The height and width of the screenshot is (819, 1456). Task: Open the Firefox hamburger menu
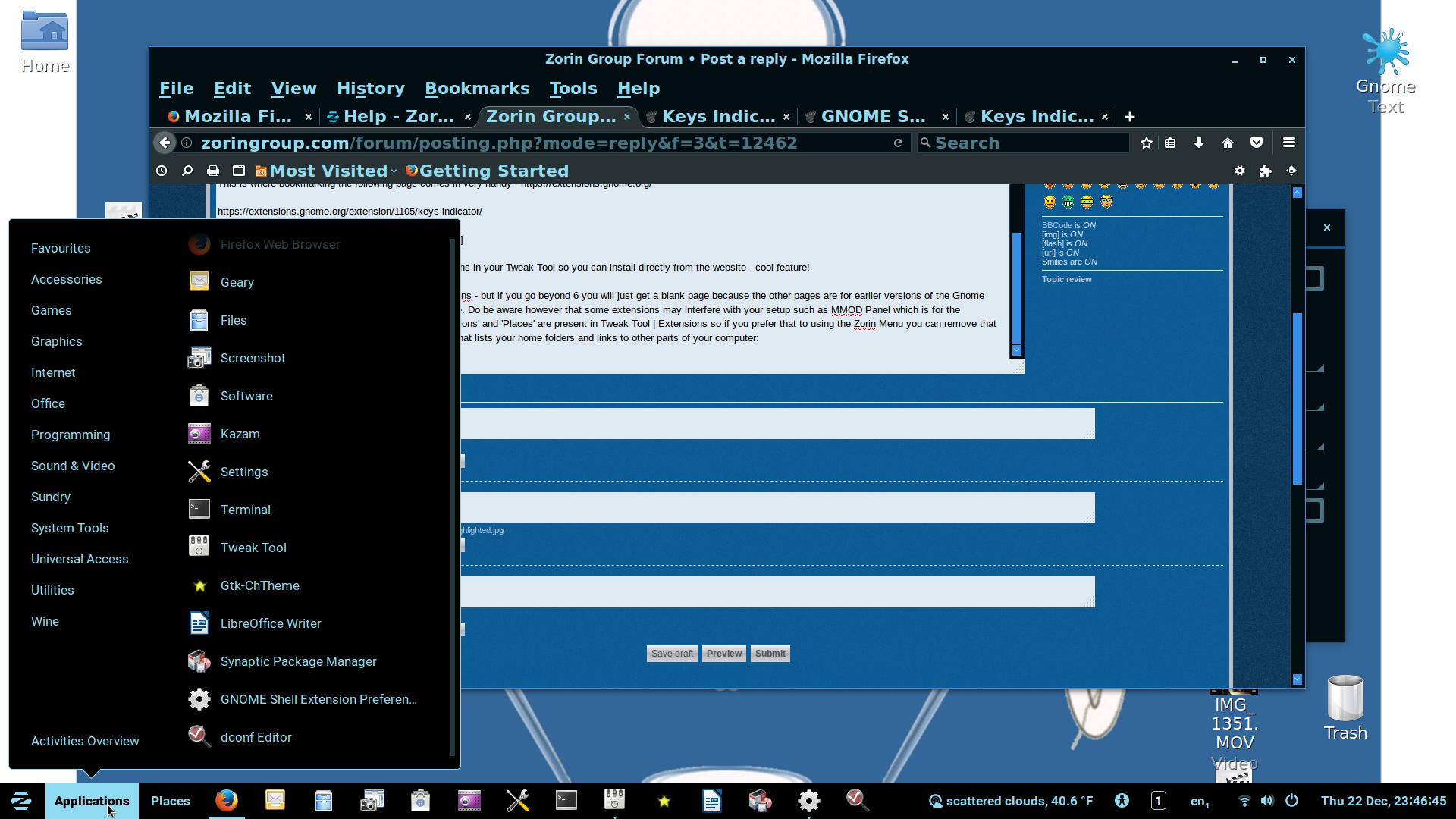point(1288,143)
